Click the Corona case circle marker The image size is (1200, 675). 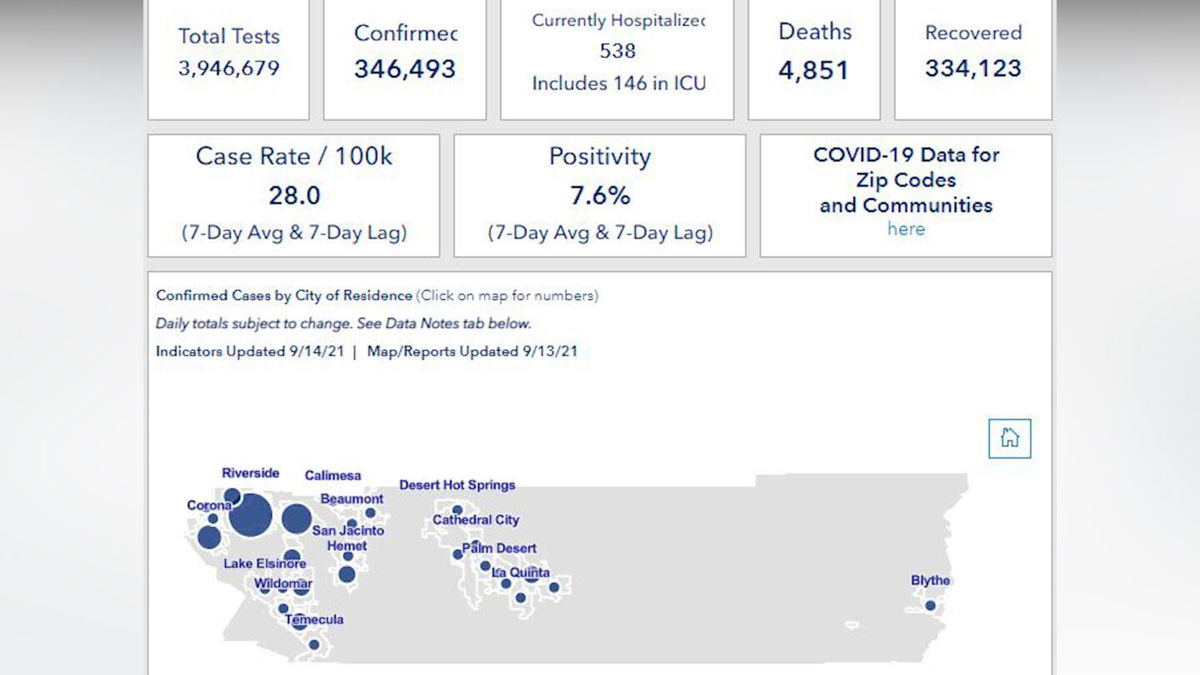point(209,537)
